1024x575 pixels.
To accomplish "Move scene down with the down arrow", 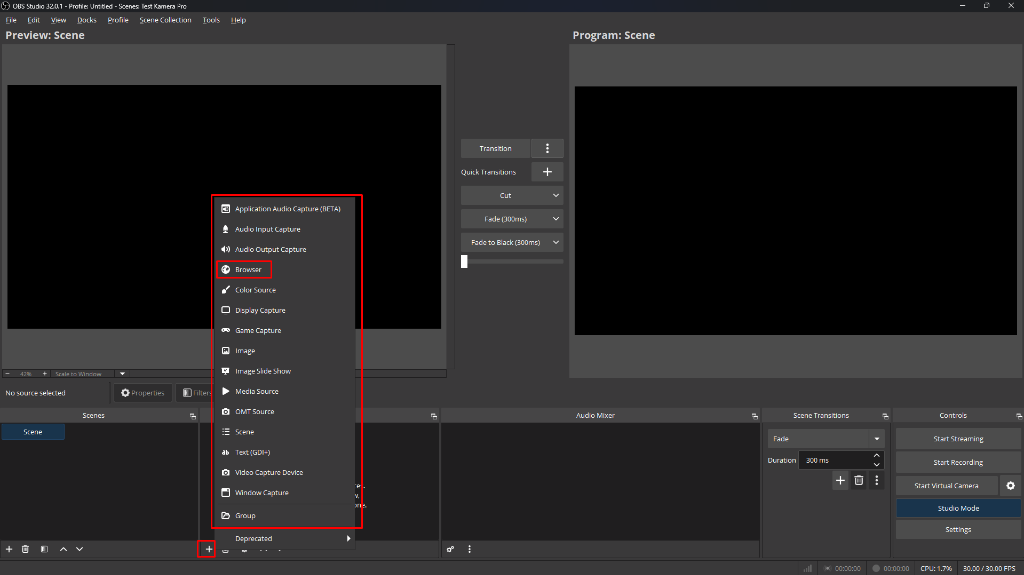I will (x=80, y=550).
